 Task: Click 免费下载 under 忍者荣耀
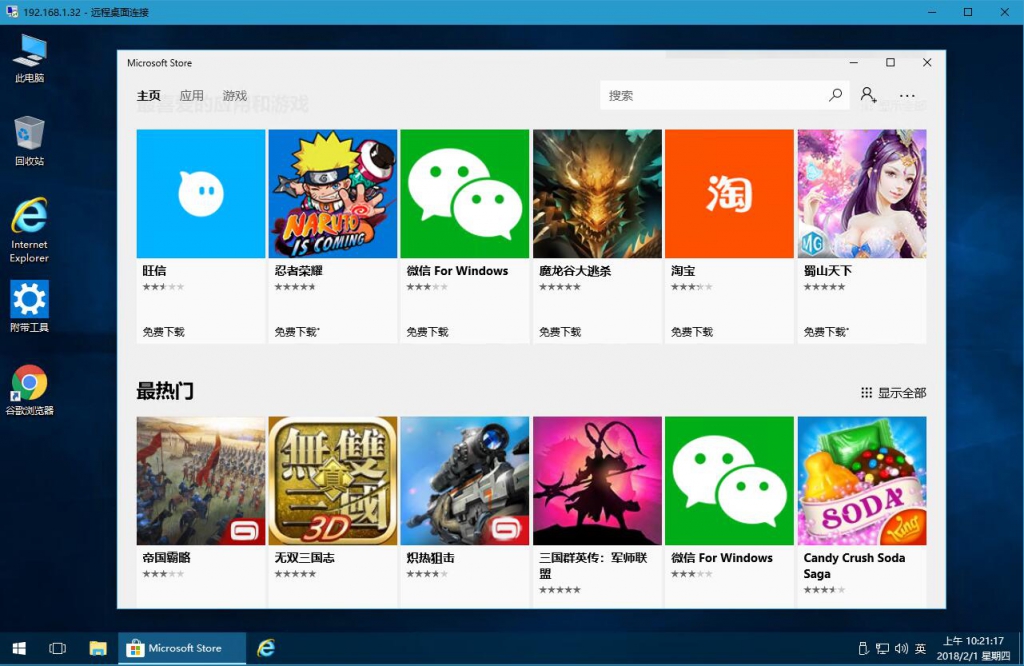pyautogui.click(x=296, y=332)
